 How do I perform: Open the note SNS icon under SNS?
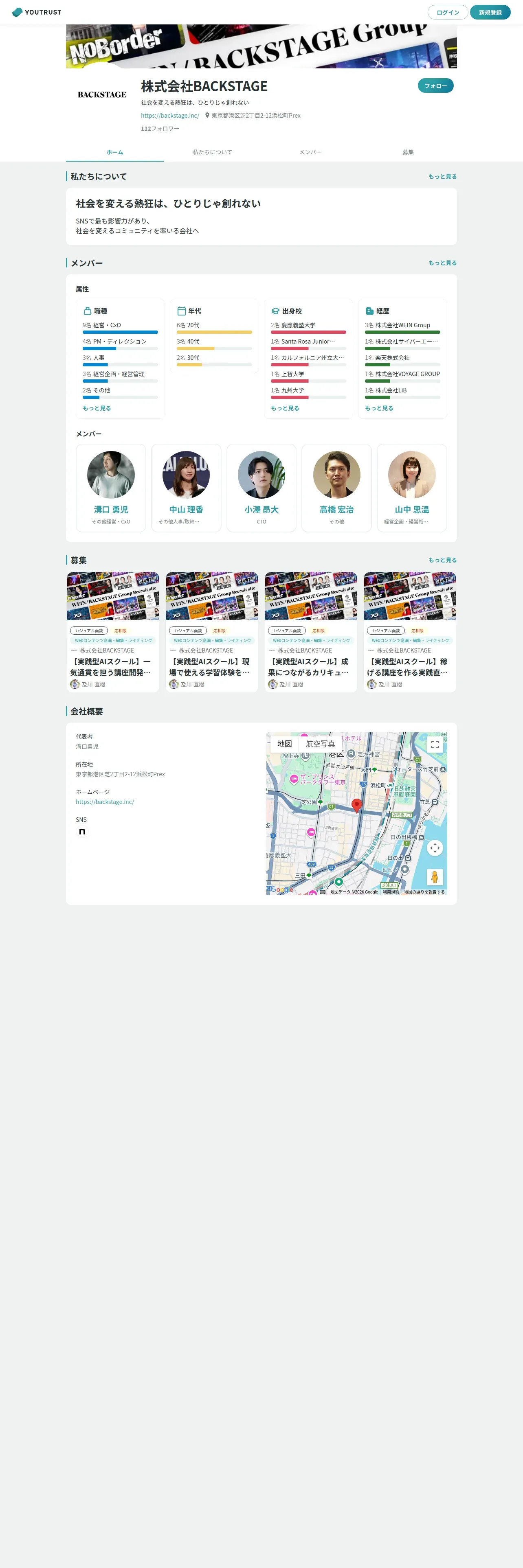point(82,832)
